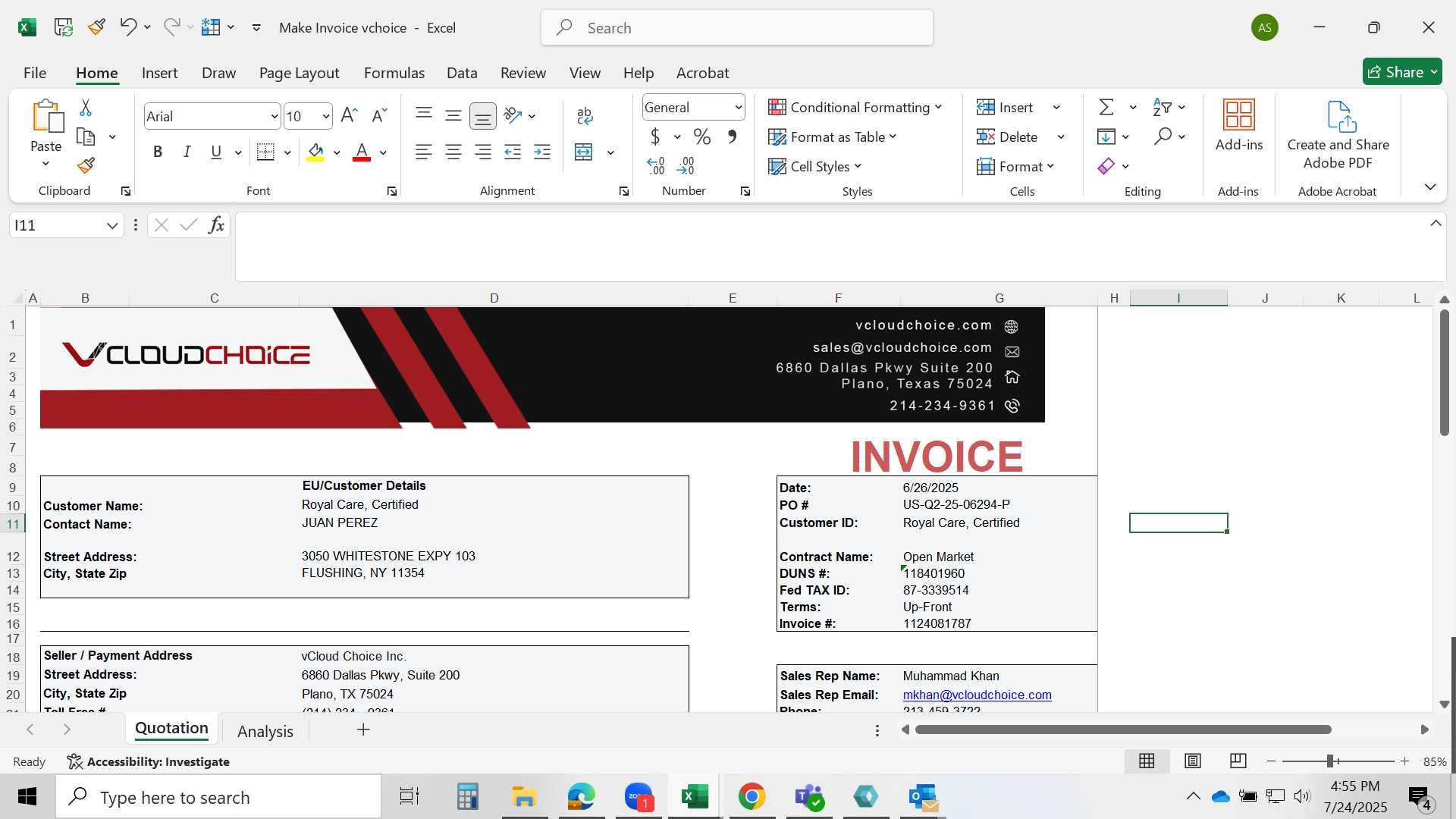
Task: Click the Search box in title bar
Action: [736, 28]
